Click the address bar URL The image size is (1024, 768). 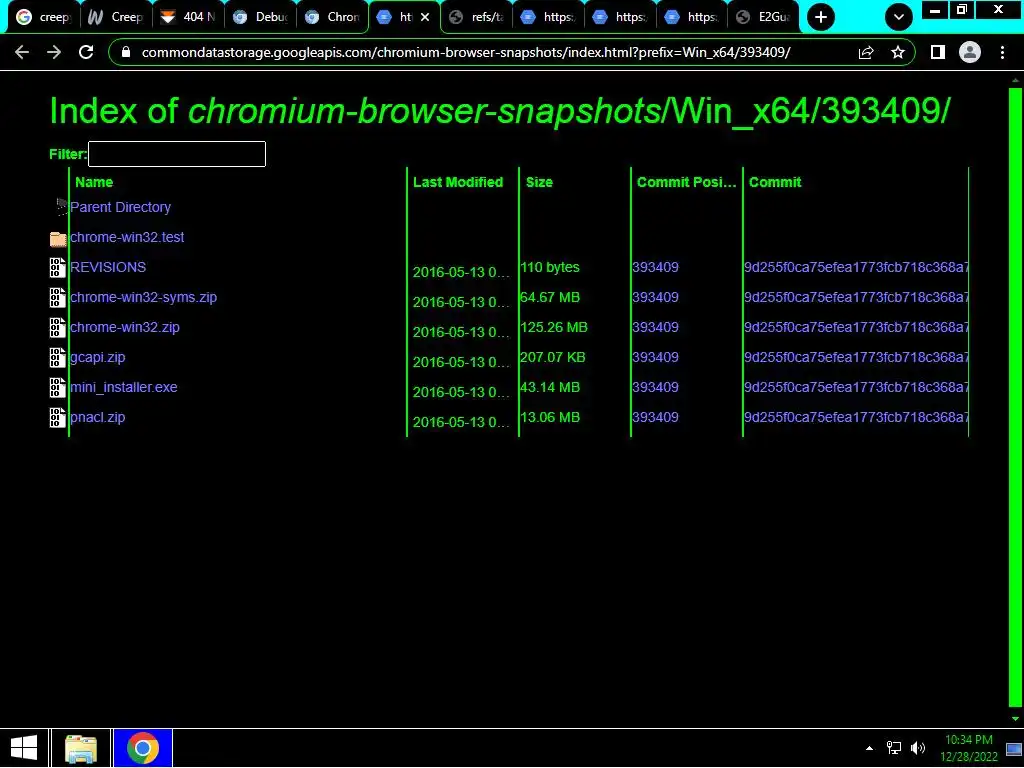[x=466, y=52]
